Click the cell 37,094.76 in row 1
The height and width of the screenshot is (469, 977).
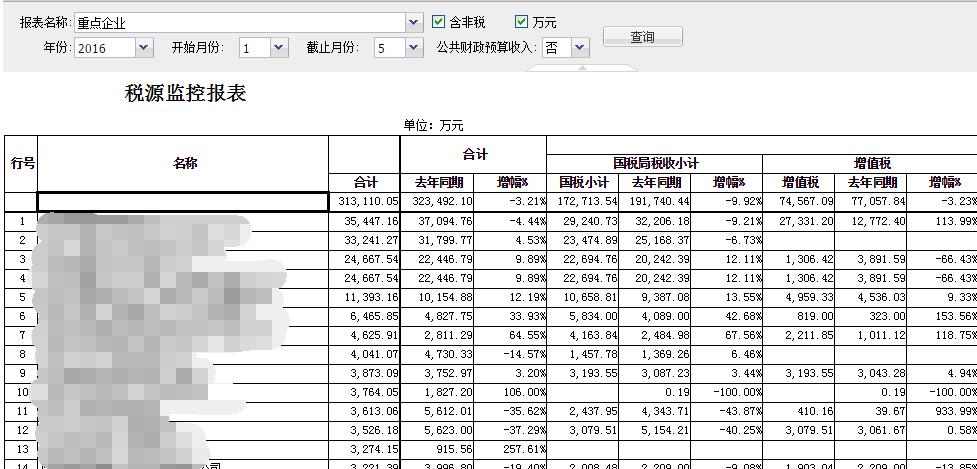(437, 222)
